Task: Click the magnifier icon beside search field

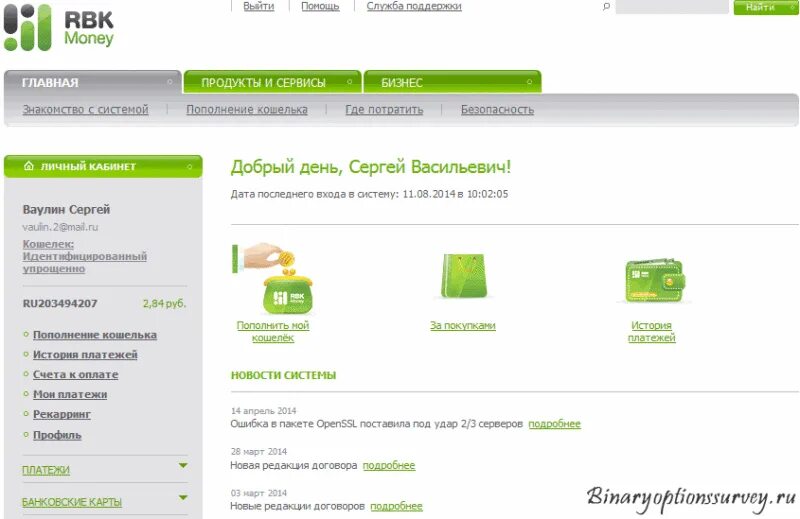Action: [x=606, y=7]
